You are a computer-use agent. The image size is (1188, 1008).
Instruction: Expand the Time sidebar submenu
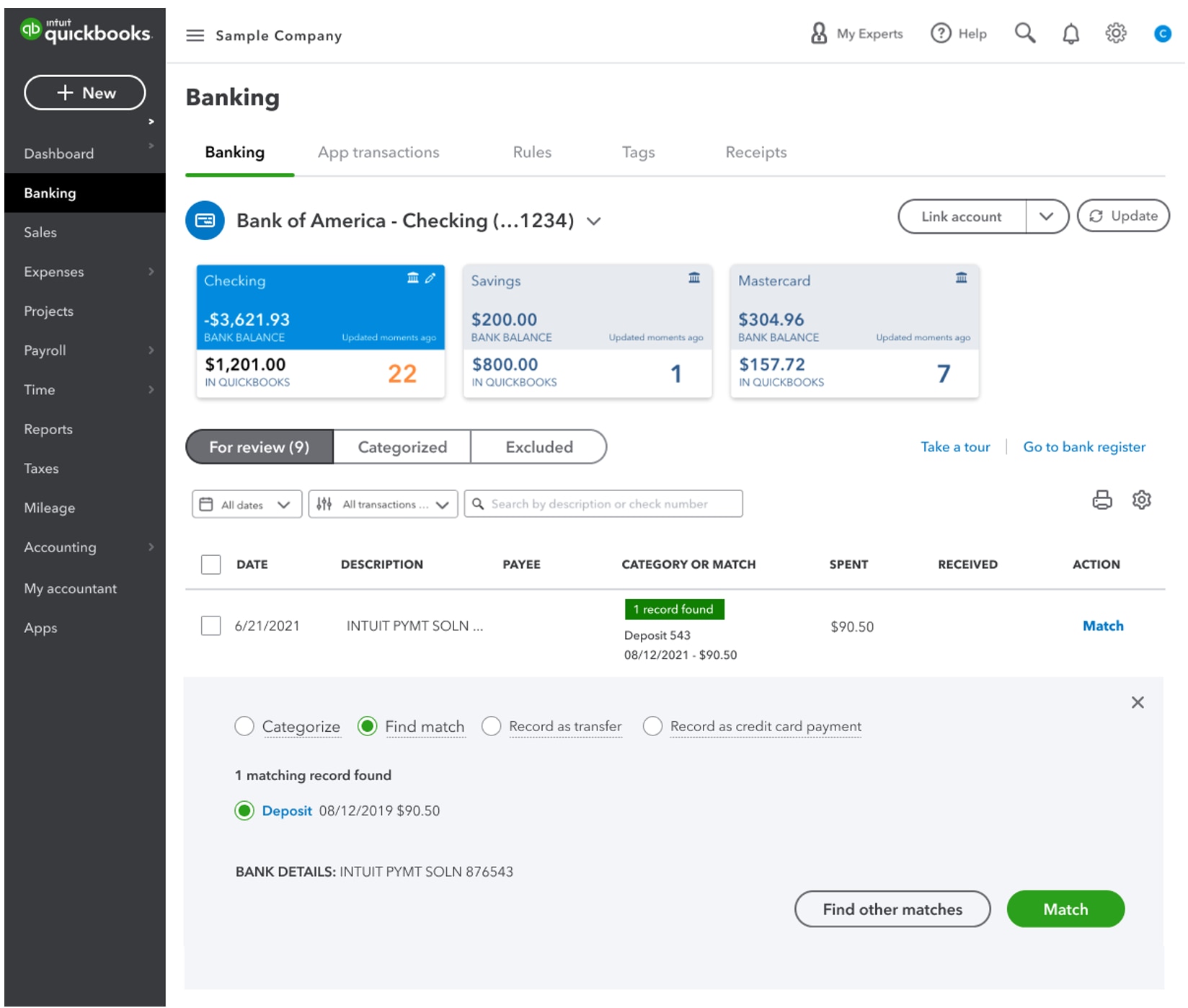click(x=151, y=389)
